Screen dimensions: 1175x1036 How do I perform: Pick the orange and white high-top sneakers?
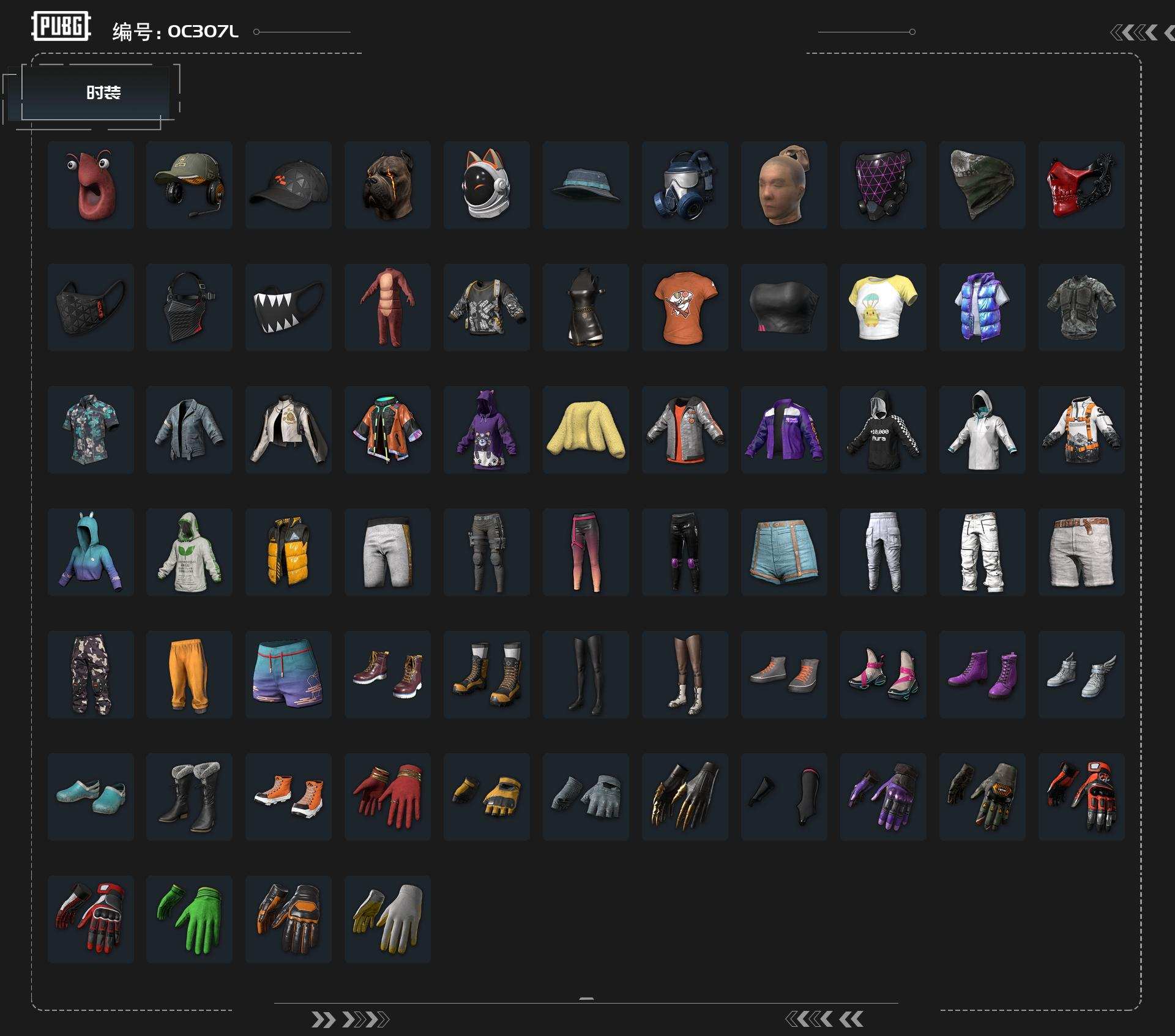tap(288, 797)
